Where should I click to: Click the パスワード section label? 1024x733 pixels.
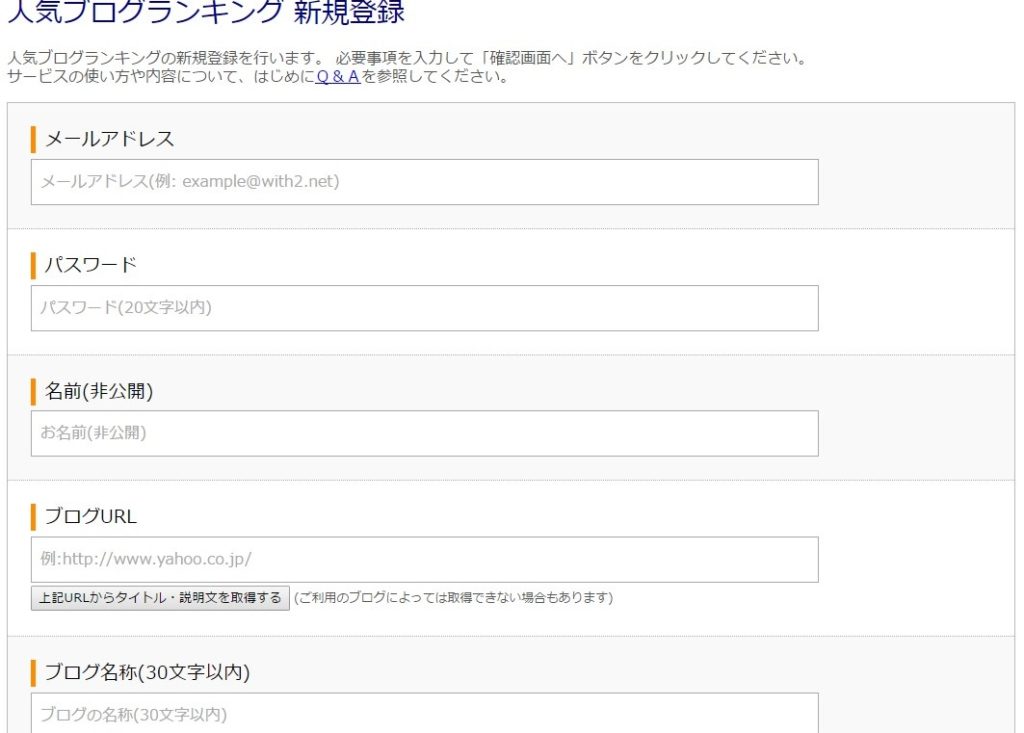coord(91,265)
